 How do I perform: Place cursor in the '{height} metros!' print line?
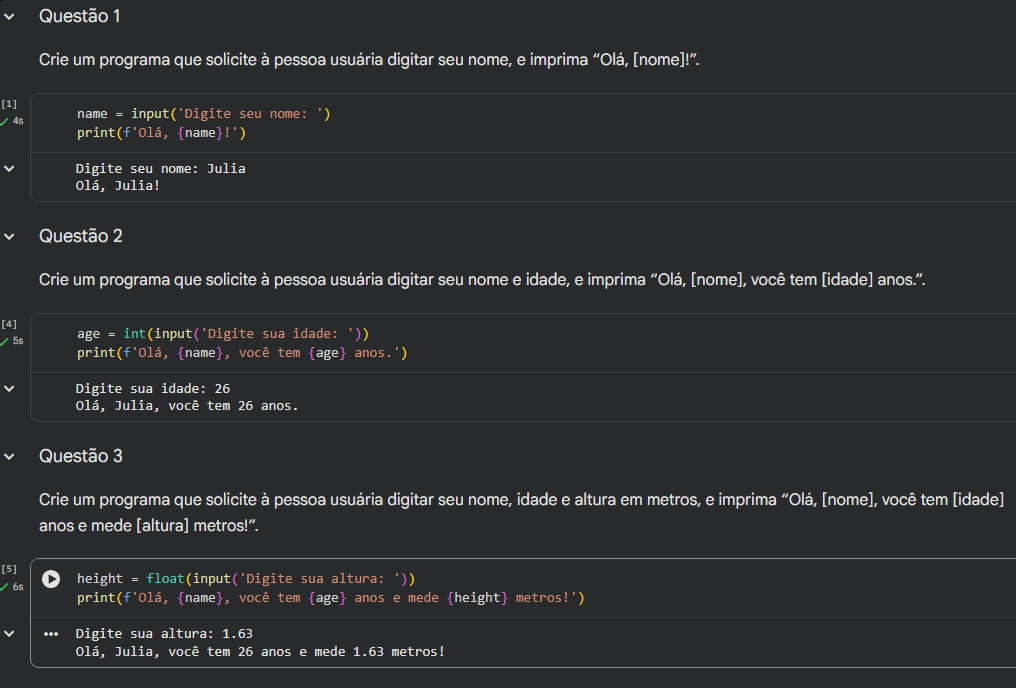pos(330,598)
